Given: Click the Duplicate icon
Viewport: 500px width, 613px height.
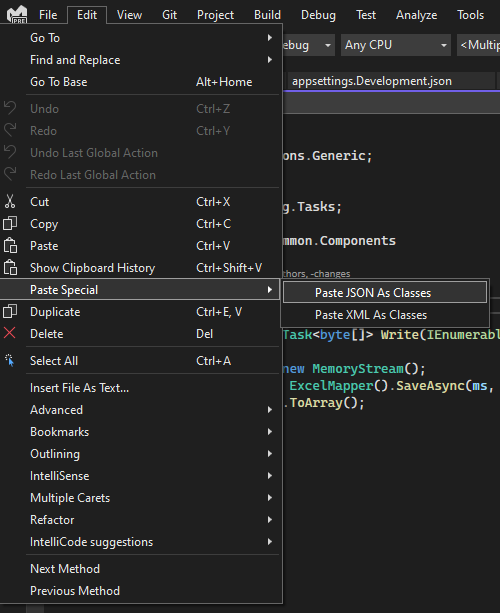Looking at the screenshot, I should pyautogui.click(x=10, y=312).
